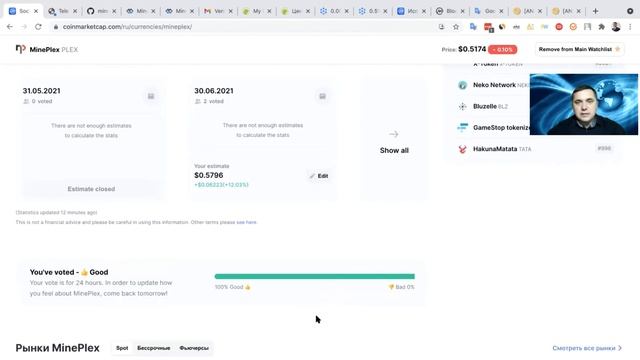Select the Фьючерсы markets tab
The height and width of the screenshot is (360, 640).
[194, 348]
